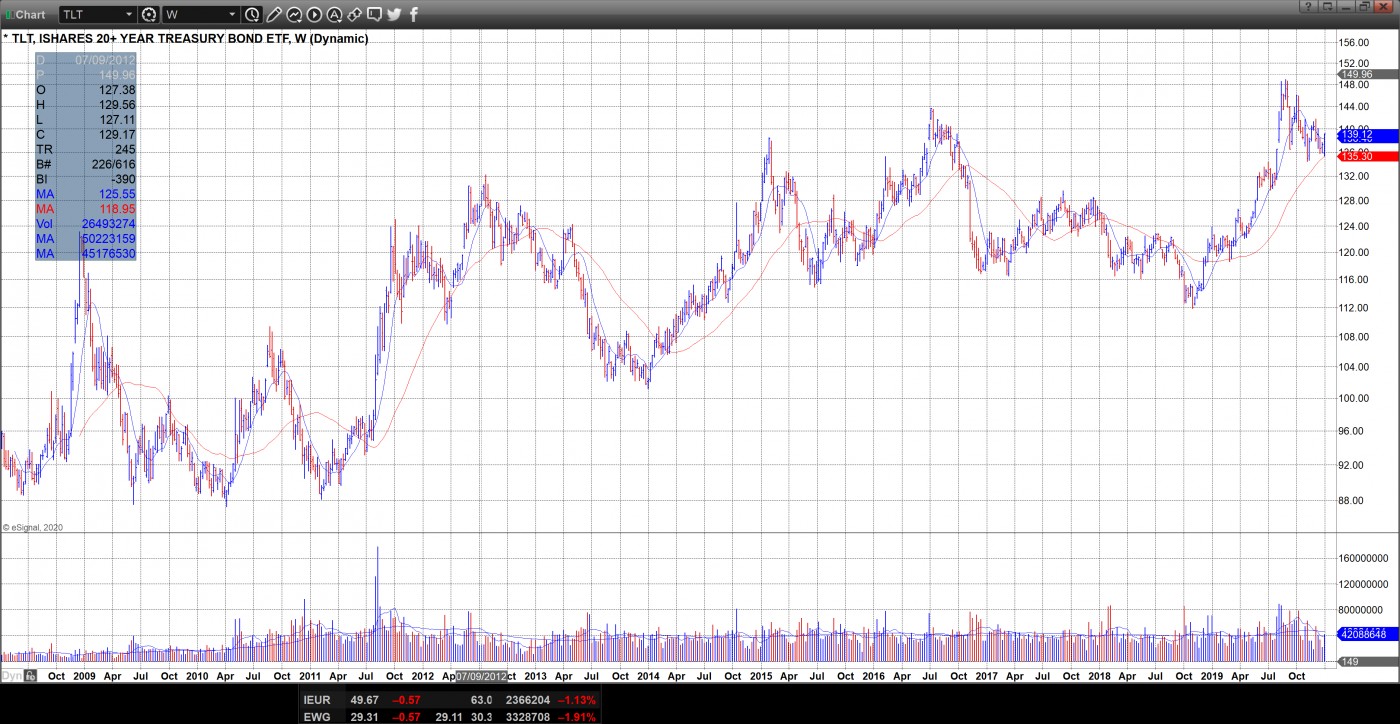The image size is (1400, 724).
Task: Click IEUR percent change -1.13%
Action: (576, 701)
